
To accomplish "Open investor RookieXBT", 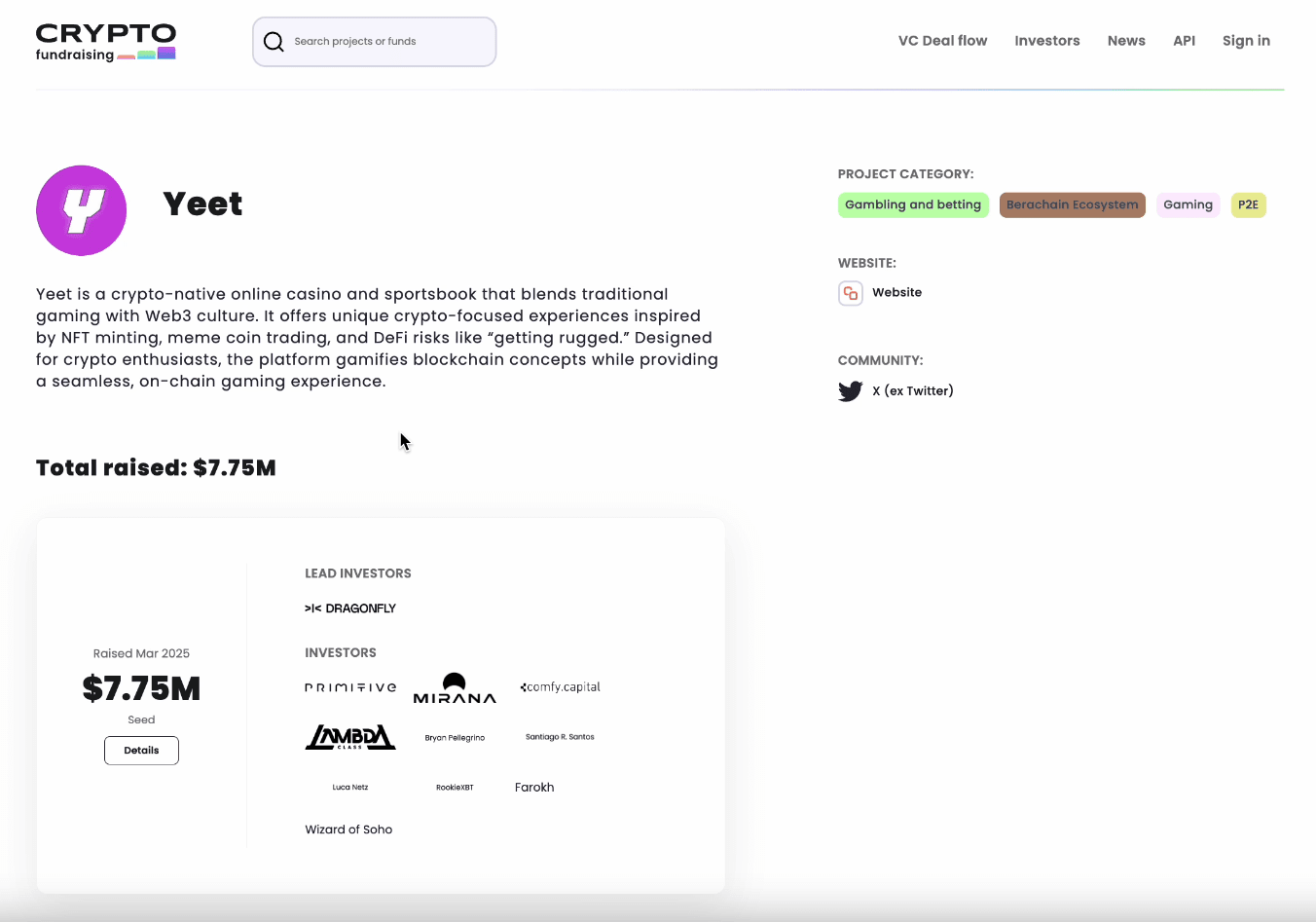I will point(455,787).
